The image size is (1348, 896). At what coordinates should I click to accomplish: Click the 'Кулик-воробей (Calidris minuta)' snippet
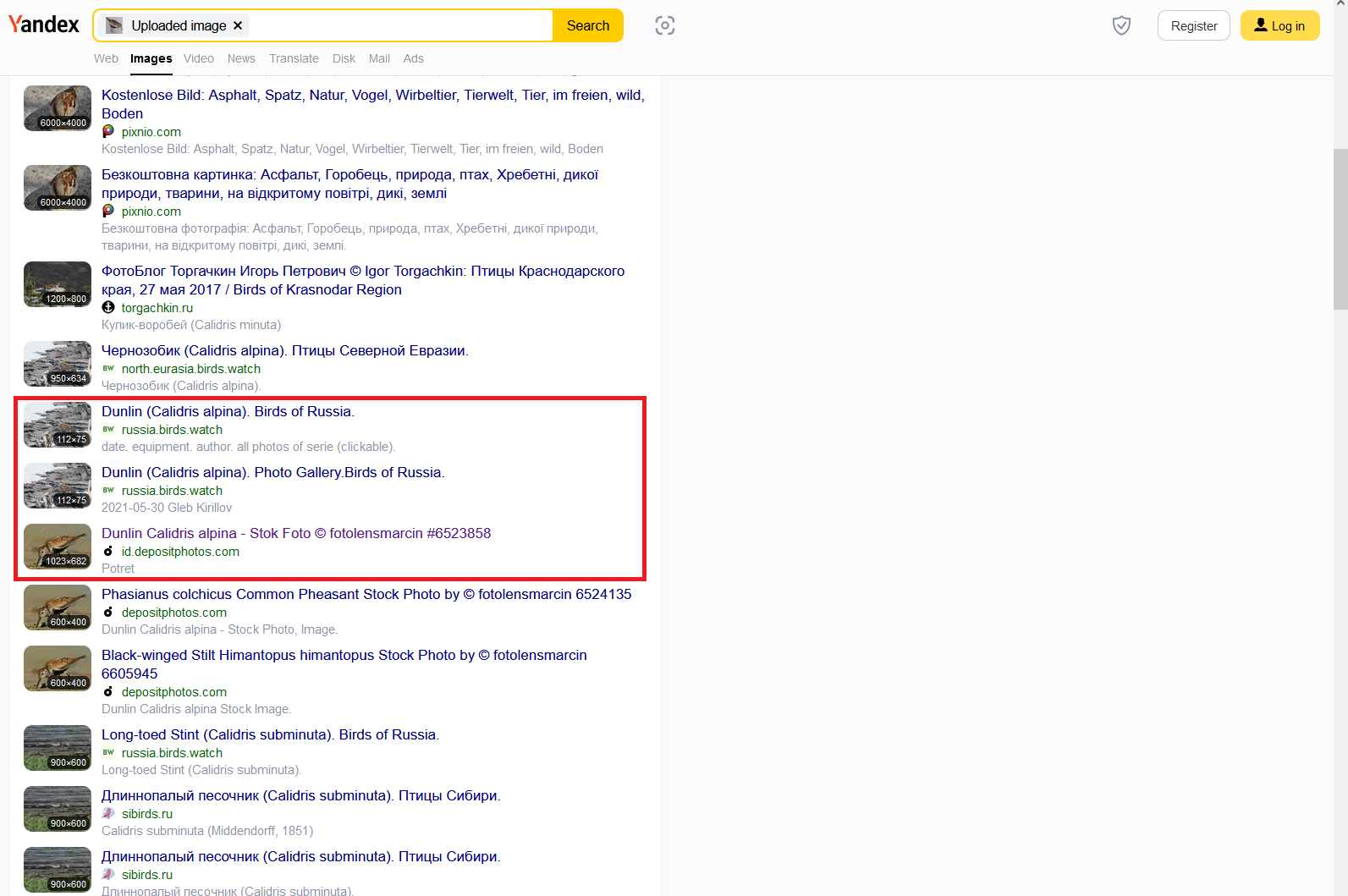pos(191,325)
